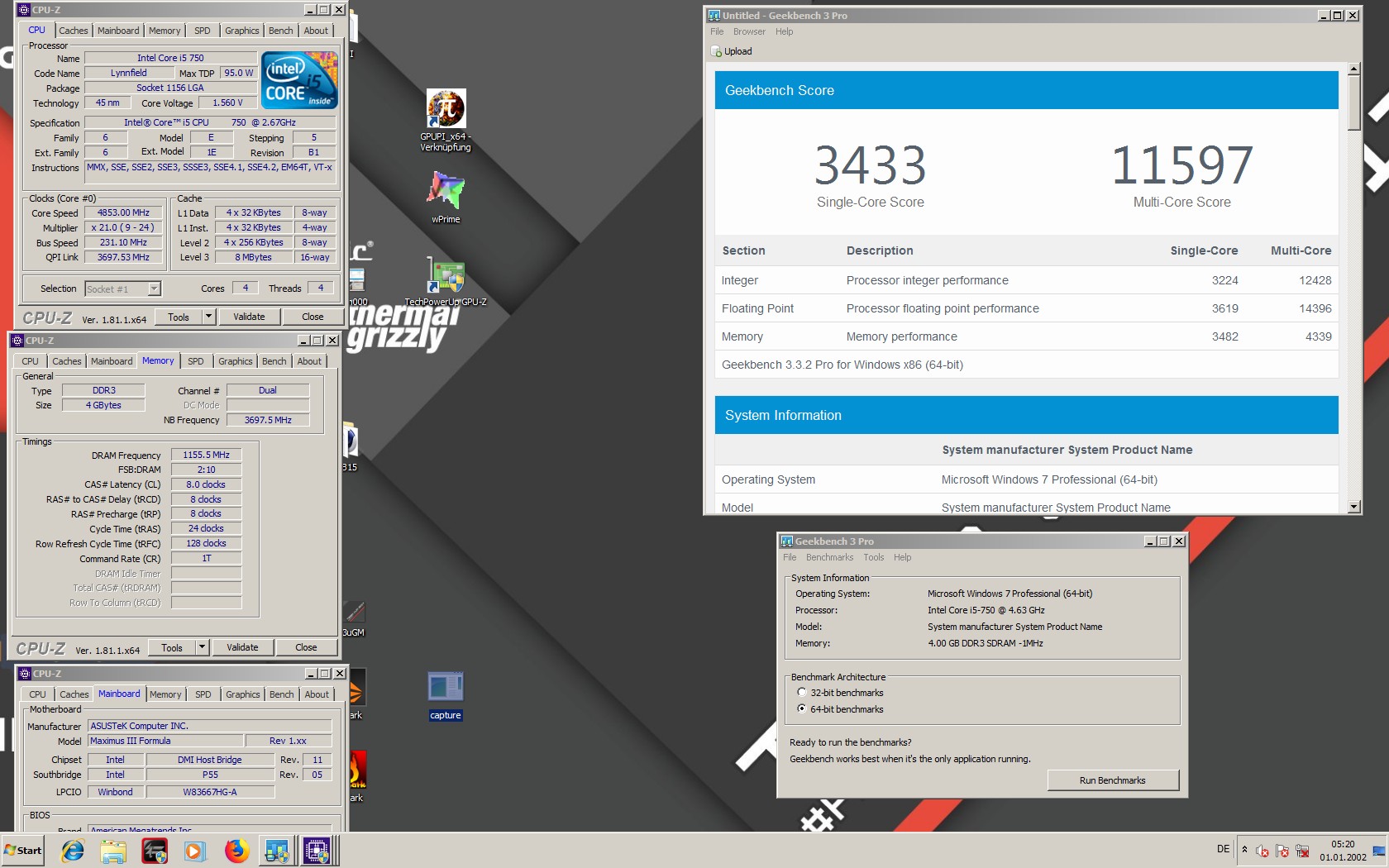Click Geekbench 3 Pro window title icon
1389x868 pixels.
[787, 541]
